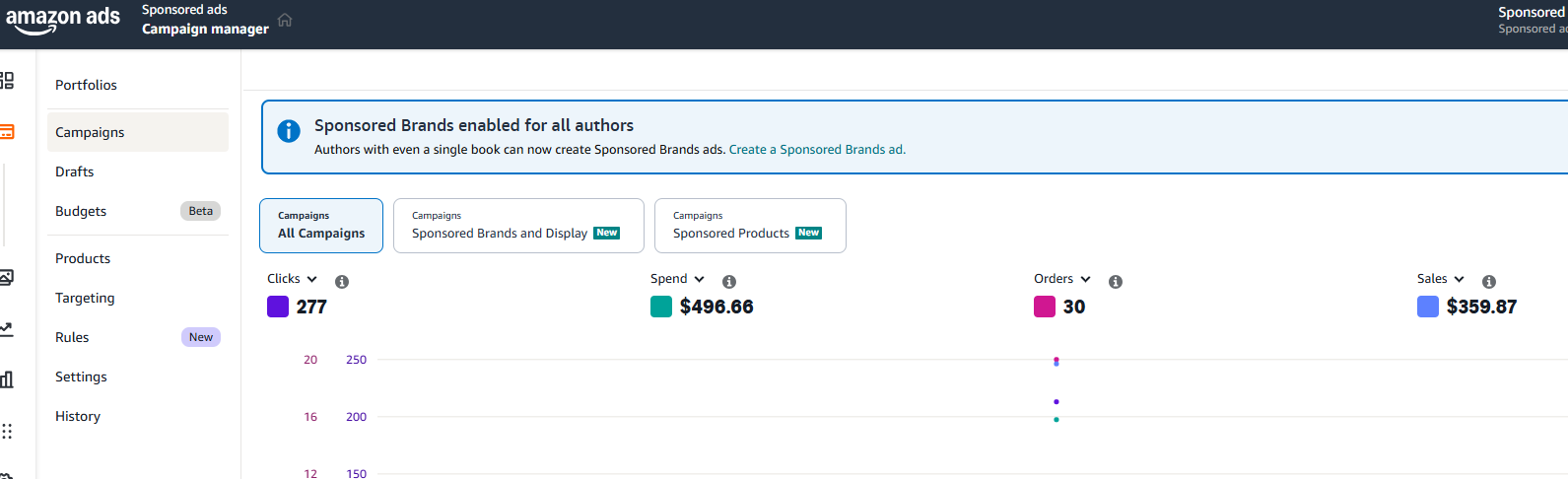The image size is (1568, 479).
Task: Open the Orders metric dropdown
Action: point(1062,279)
